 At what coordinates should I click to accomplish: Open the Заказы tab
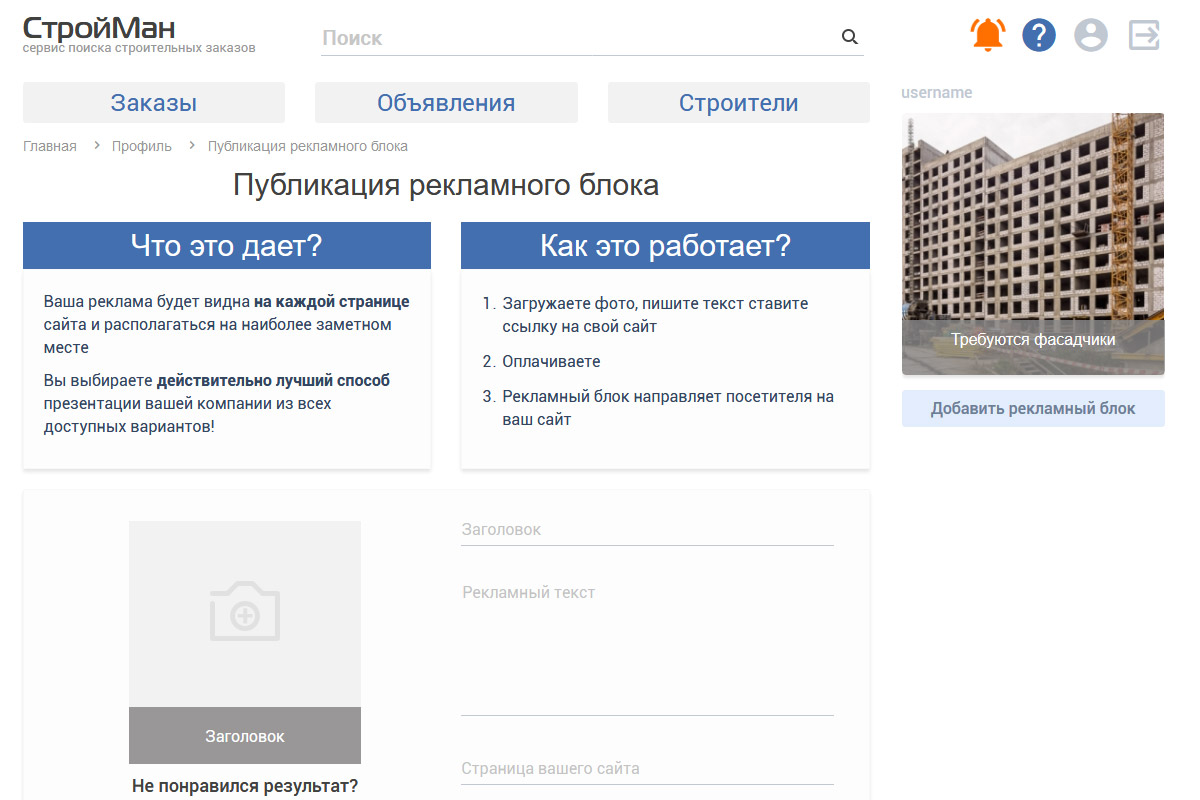tap(154, 103)
